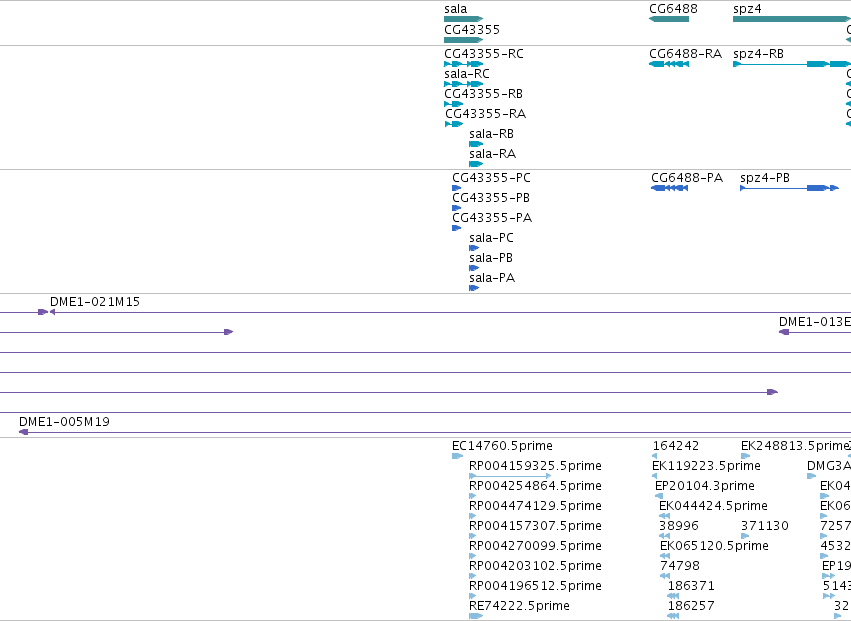Click the spz4 gene label
851x621 pixels.
tap(747, 9)
